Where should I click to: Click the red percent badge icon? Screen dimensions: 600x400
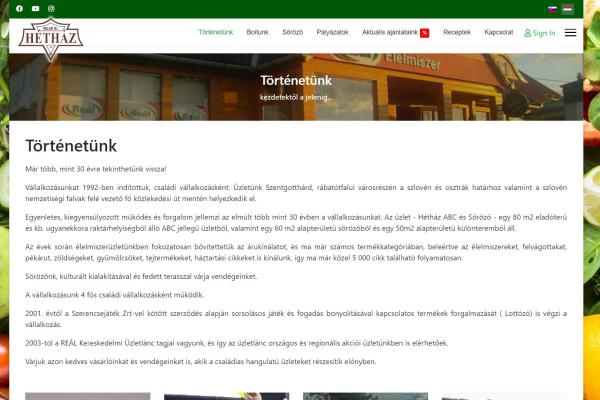(425, 33)
